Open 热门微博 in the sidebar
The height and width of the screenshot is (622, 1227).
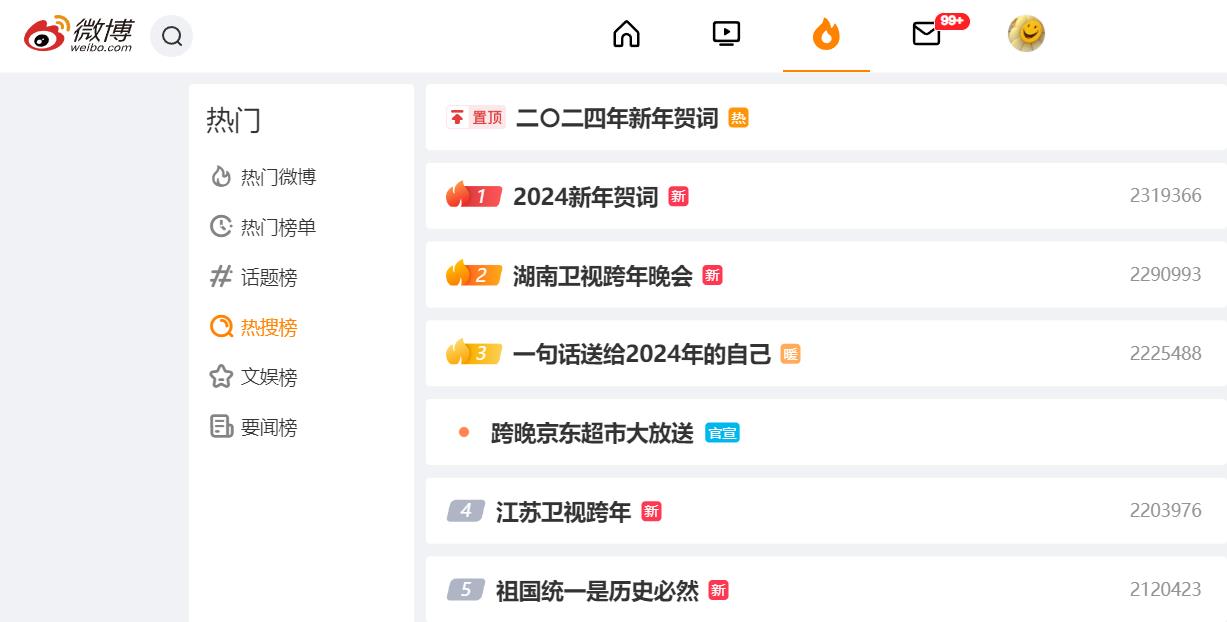click(x=277, y=177)
